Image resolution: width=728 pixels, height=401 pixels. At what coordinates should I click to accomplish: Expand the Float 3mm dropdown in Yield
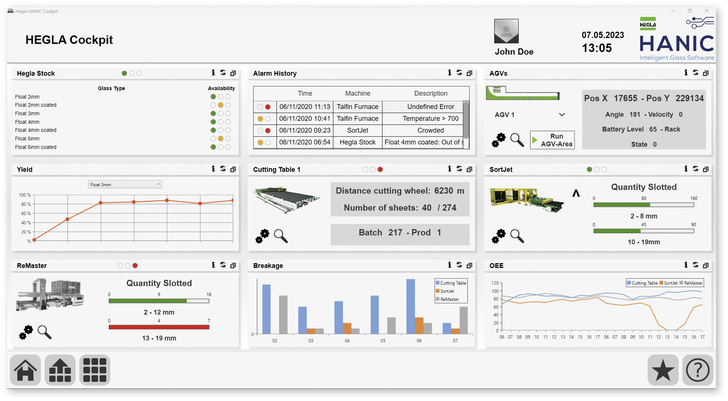[125, 184]
